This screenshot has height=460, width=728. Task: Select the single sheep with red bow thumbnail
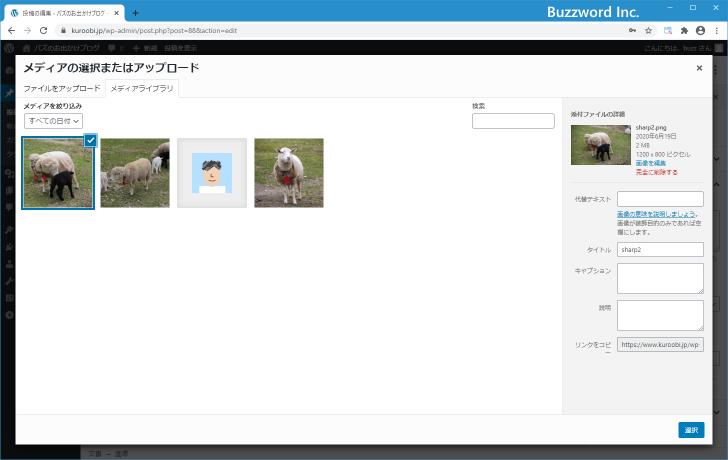coord(289,173)
